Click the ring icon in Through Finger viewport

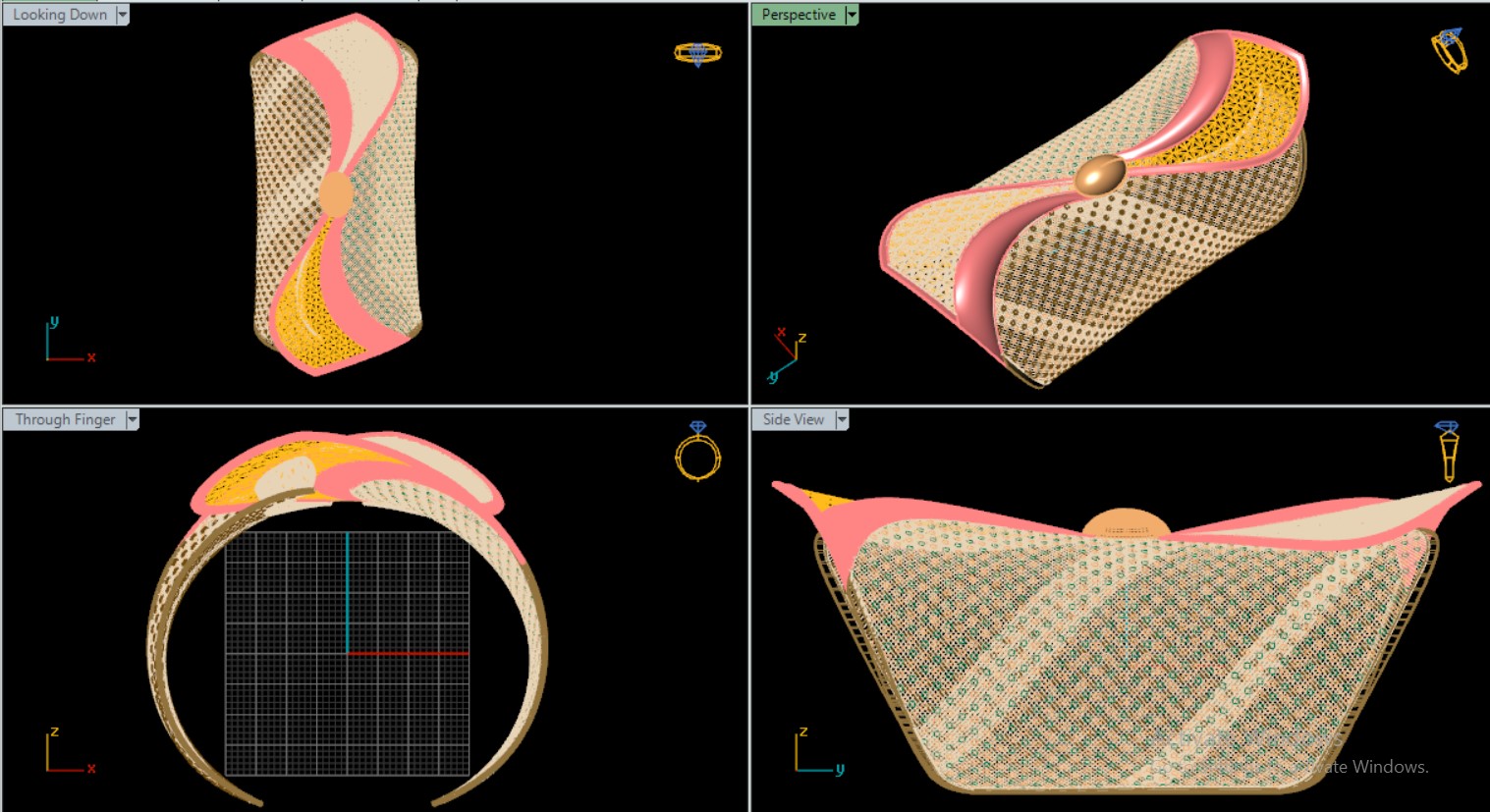(x=697, y=452)
